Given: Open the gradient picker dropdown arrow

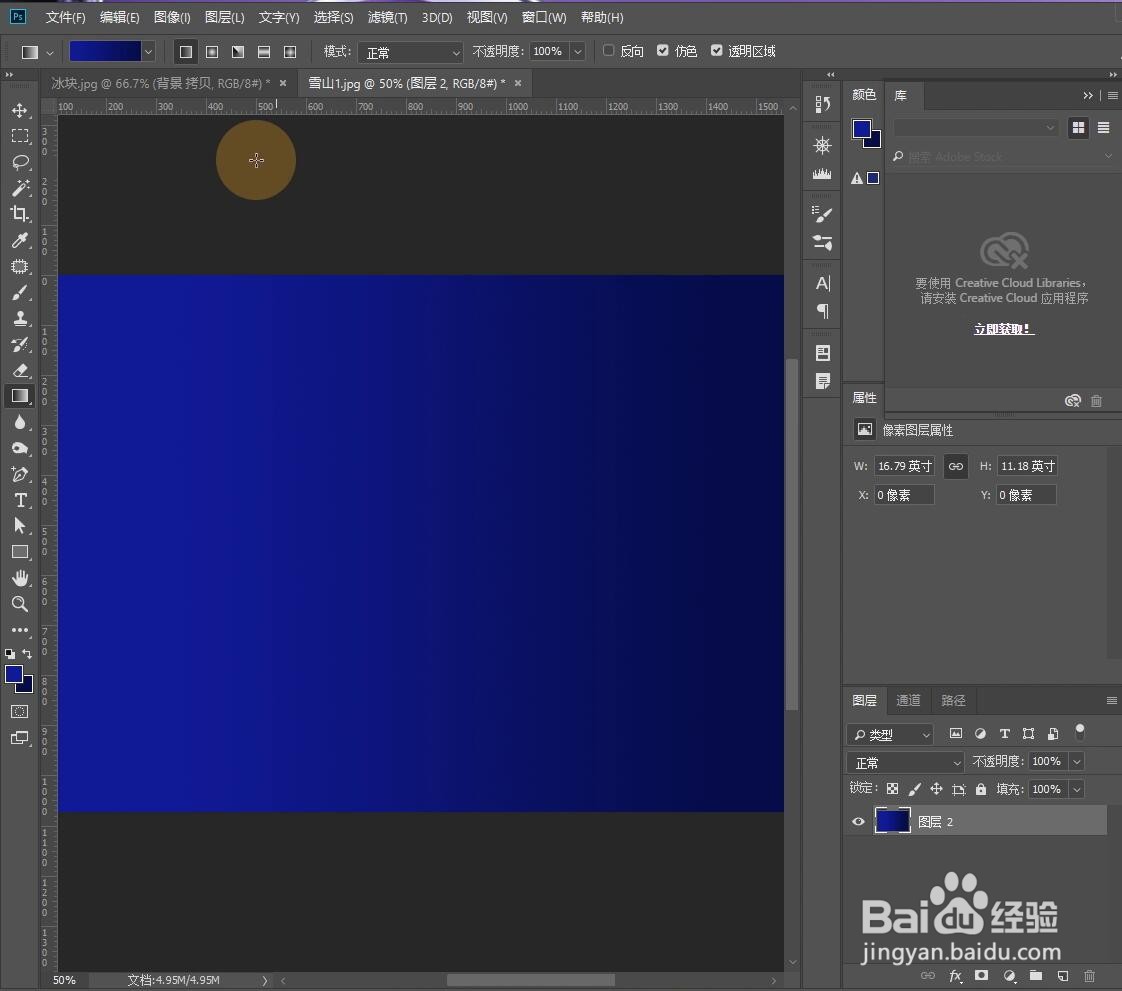Looking at the screenshot, I should click(148, 52).
